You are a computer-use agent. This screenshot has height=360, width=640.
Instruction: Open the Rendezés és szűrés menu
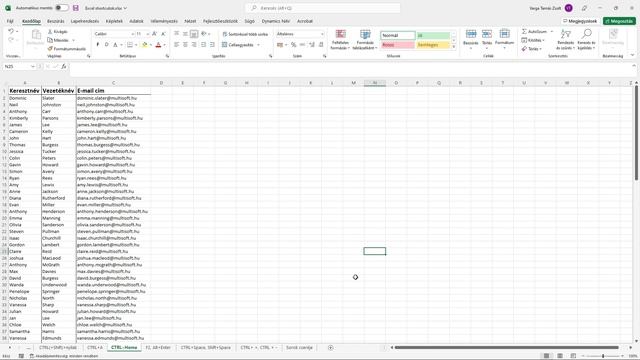point(565,40)
